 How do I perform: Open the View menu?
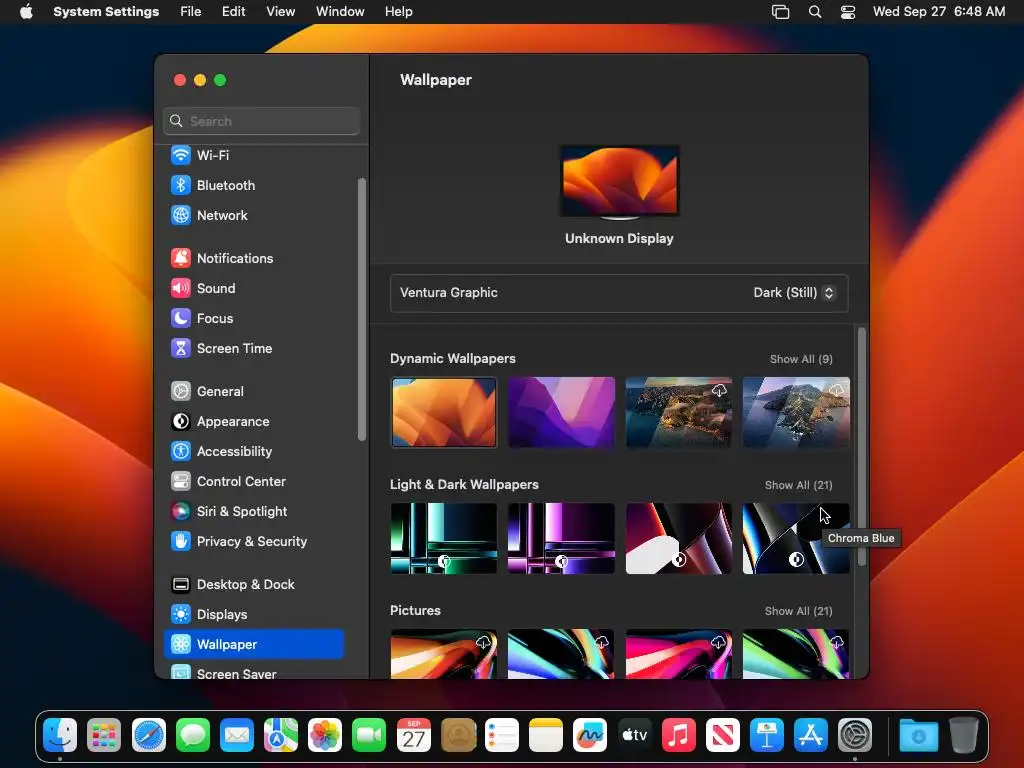click(x=280, y=12)
